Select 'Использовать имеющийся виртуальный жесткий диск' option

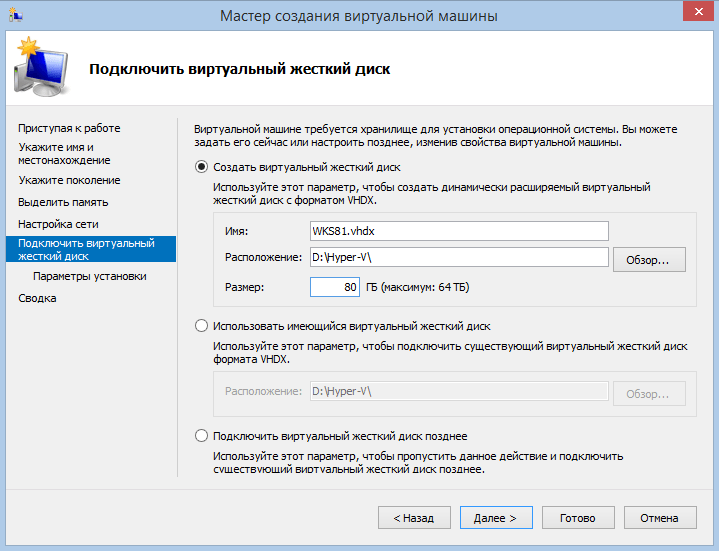202,325
